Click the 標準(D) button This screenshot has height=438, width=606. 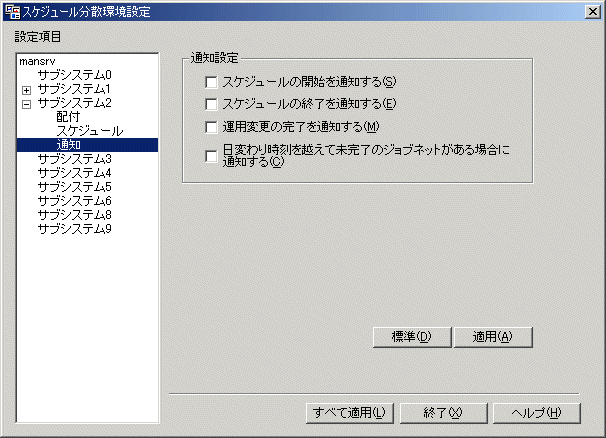412,337
